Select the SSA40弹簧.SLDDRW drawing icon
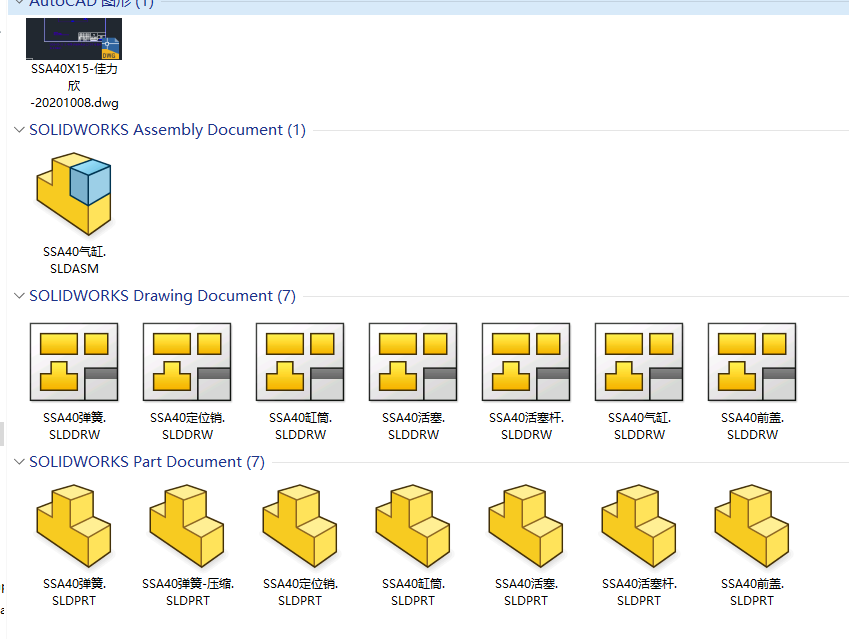 74,362
